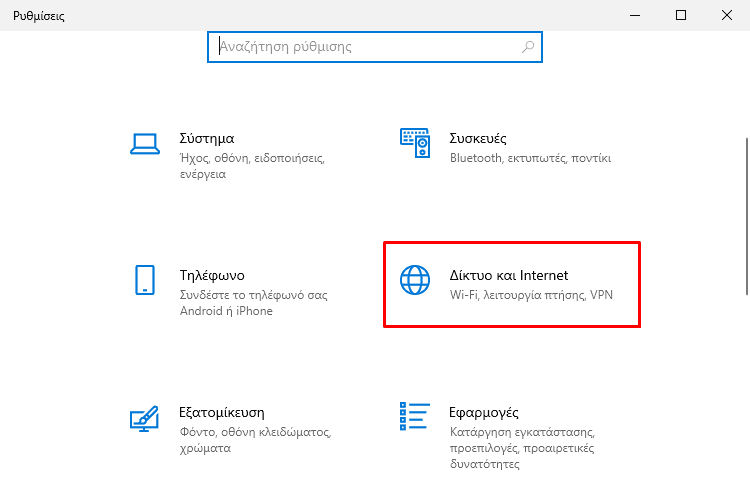Image resolution: width=750 pixels, height=500 pixels.
Task: Open the Σύστημα settings title
Action: (x=207, y=138)
